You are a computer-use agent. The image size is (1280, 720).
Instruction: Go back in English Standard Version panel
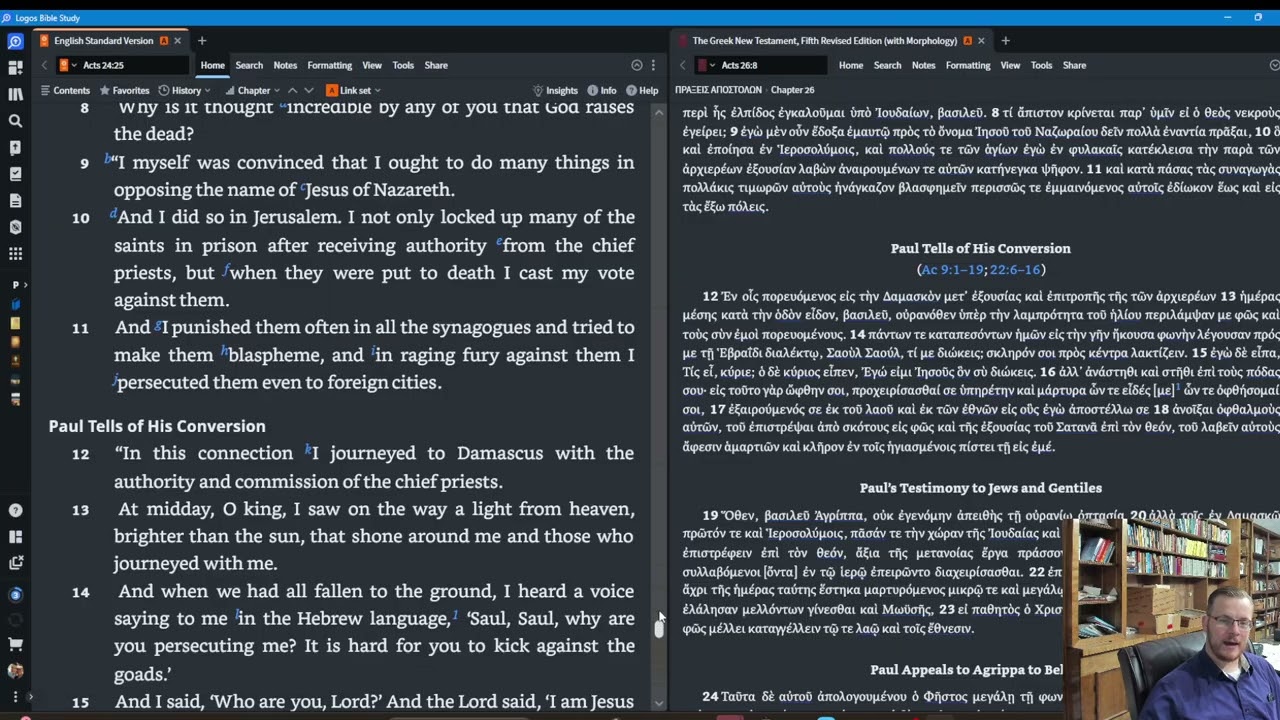tap(44, 65)
